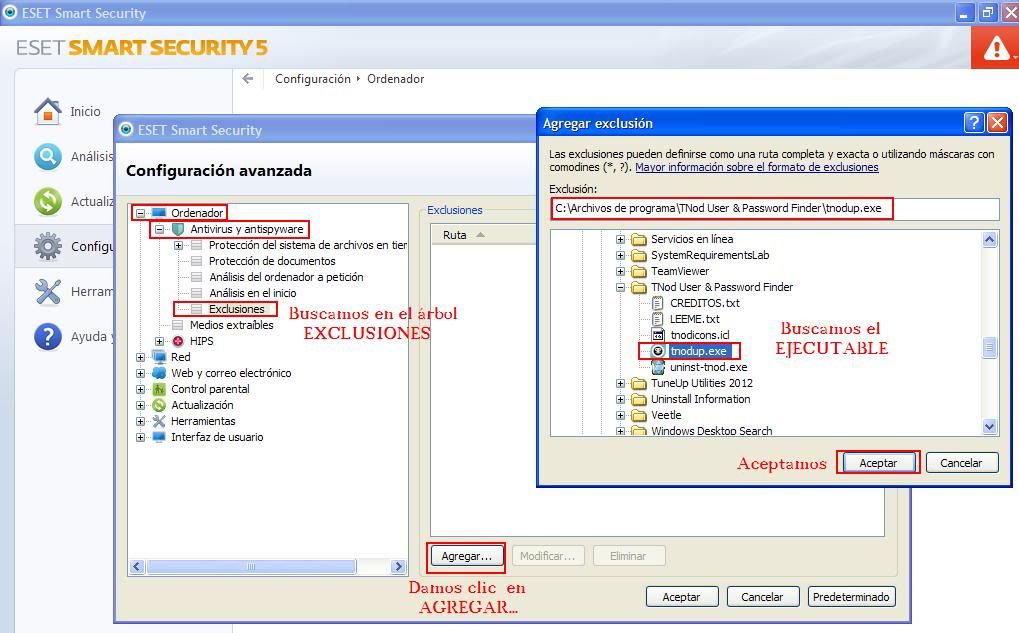Click the Herramientas wrench icon in sidebar

(47, 291)
